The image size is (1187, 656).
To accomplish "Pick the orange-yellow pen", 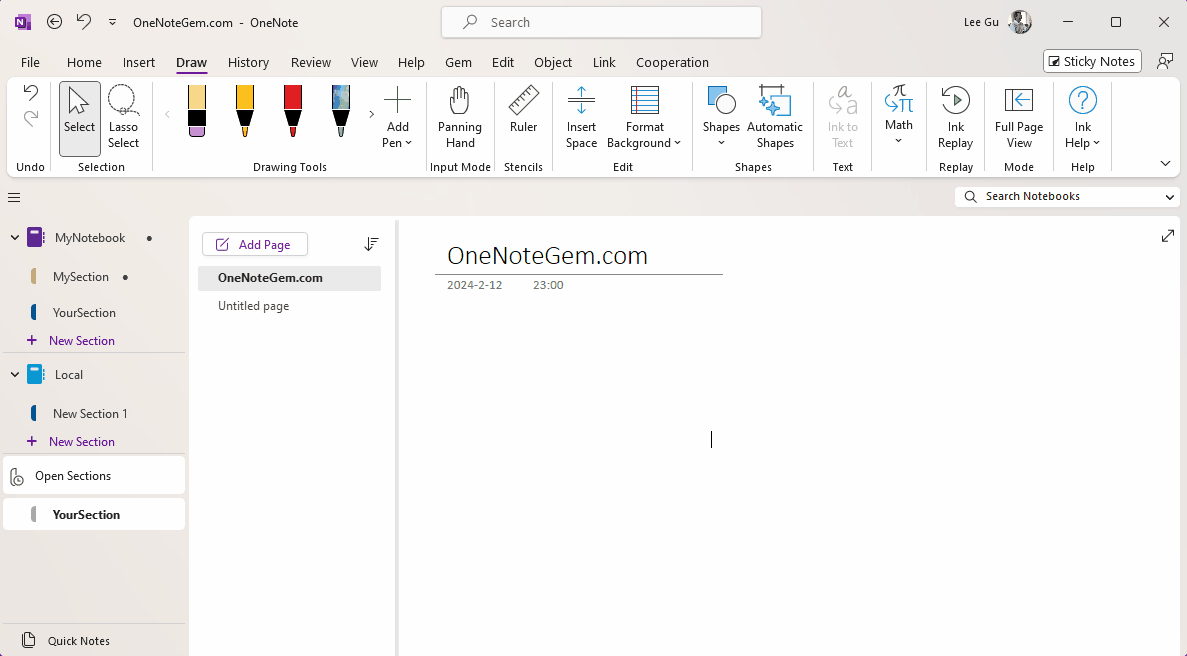I will pos(245,111).
